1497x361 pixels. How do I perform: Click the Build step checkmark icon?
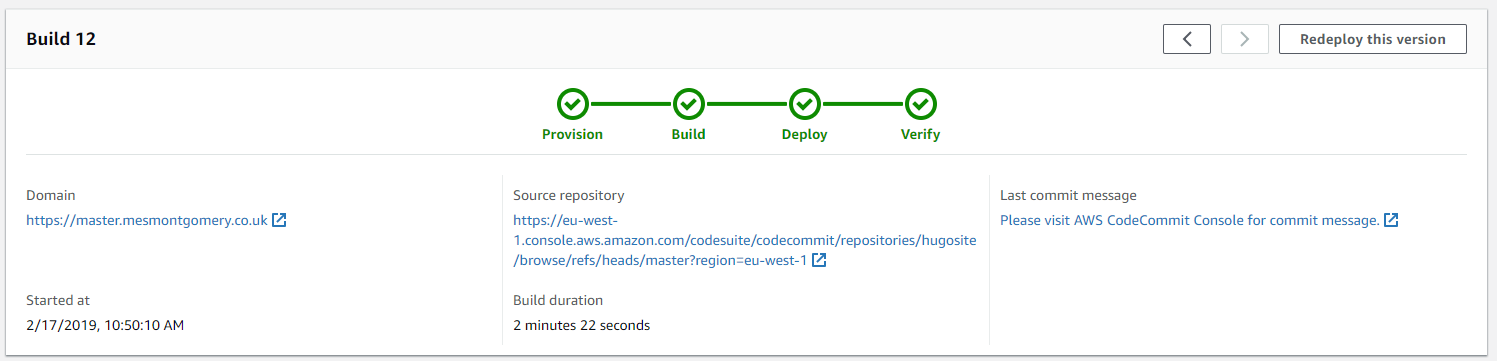(689, 104)
